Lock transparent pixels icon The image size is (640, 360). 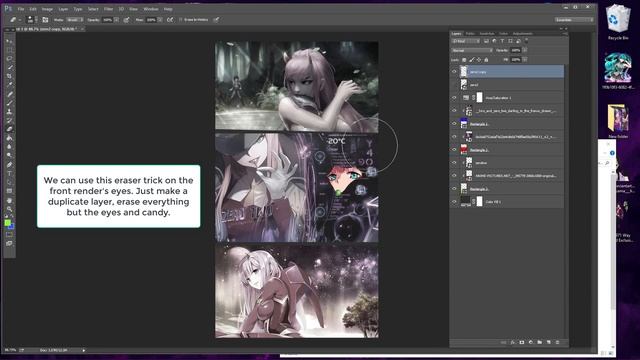[464, 60]
